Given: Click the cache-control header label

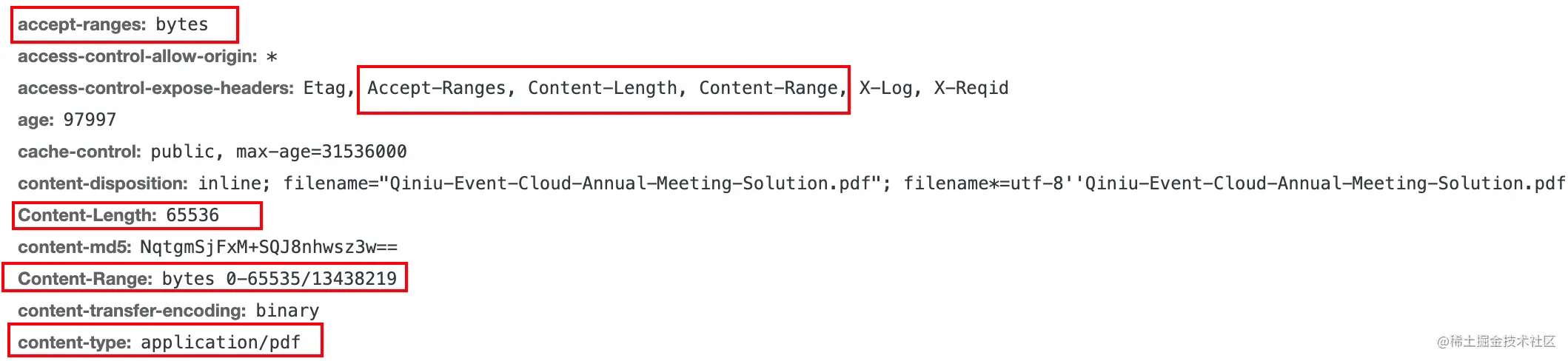Looking at the screenshot, I should (x=79, y=152).
